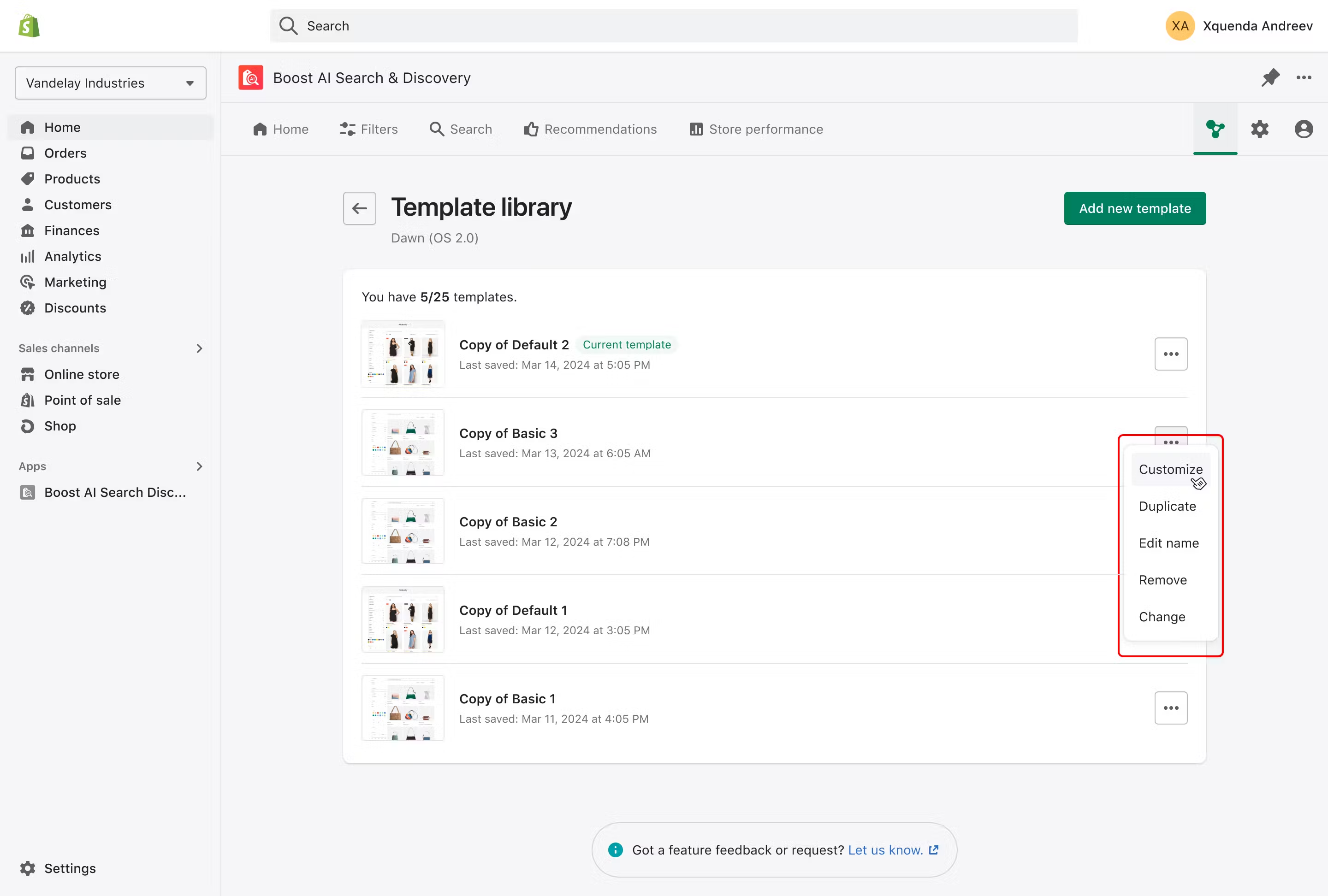Viewport: 1328px width, 896px height.
Task: Open Copy of Basic 1 options menu
Action: (1171, 708)
